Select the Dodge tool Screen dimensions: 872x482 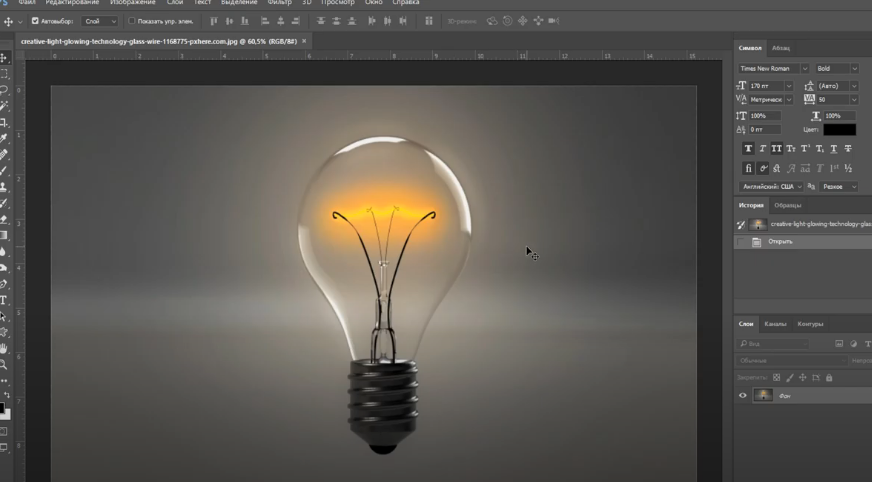4,267
